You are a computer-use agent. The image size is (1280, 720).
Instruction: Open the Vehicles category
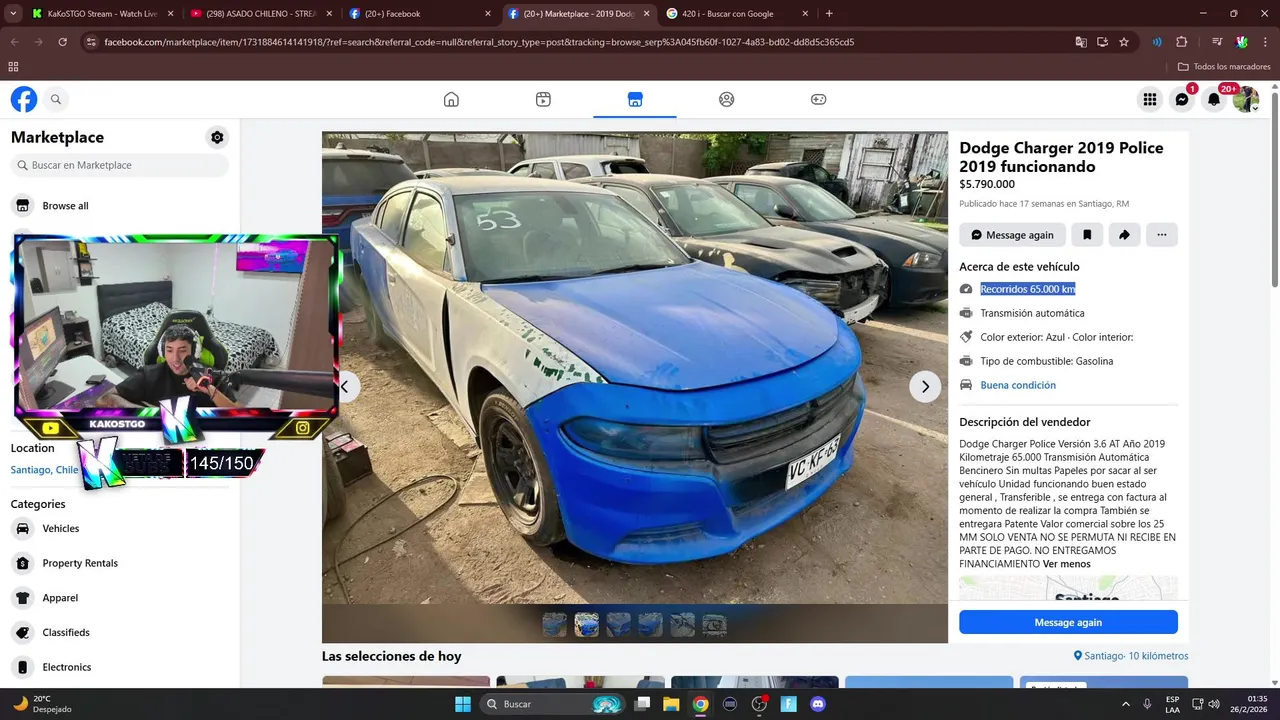coord(120,528)
